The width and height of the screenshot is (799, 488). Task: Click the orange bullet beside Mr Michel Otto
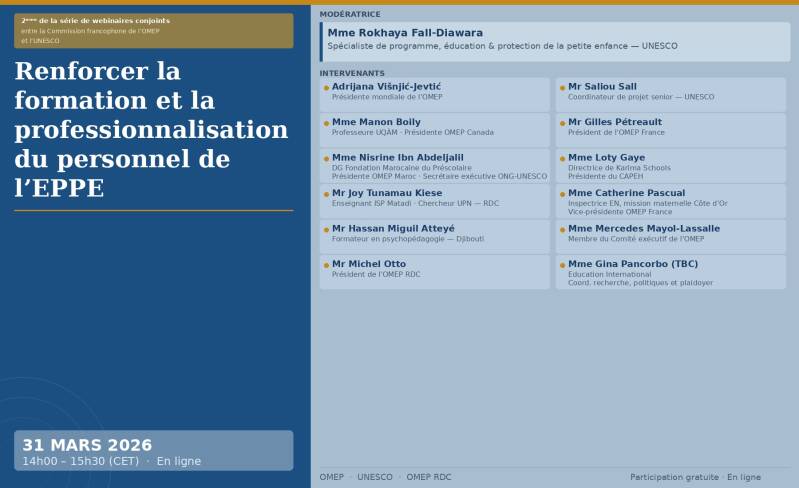[326, 265]
